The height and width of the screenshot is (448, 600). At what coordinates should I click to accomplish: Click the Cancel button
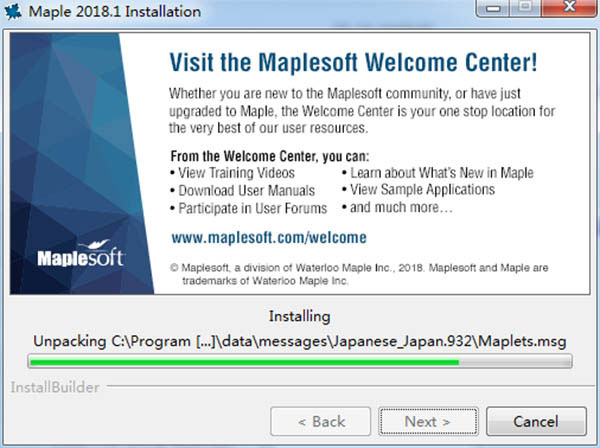tap(536, 421)
